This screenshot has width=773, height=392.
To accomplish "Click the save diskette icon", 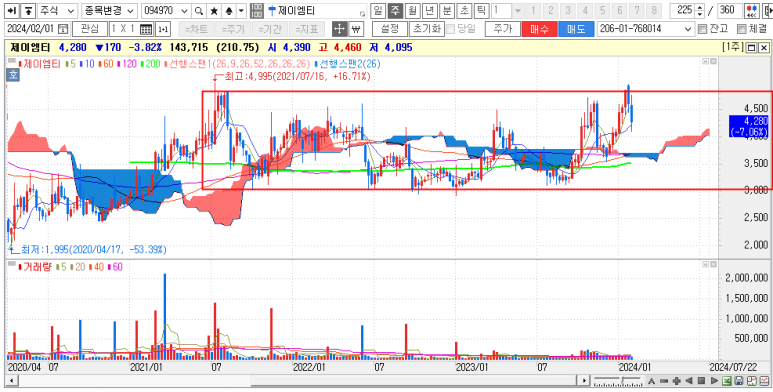I will click(x=738, y=381).
